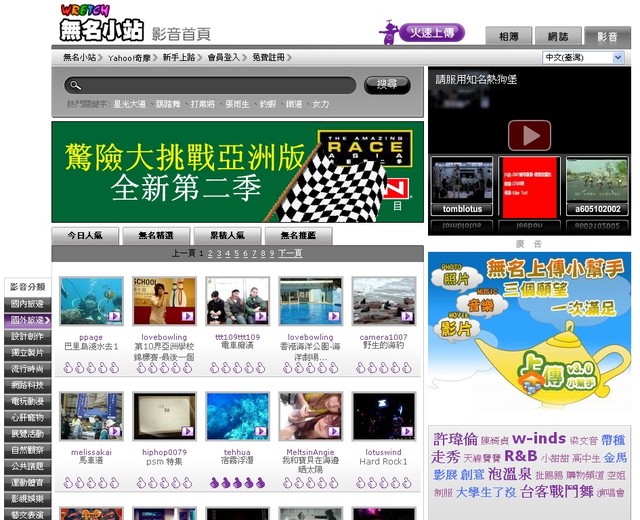
Task: Select category 國外旅遊 in sidebar
Action: (27, 320)
